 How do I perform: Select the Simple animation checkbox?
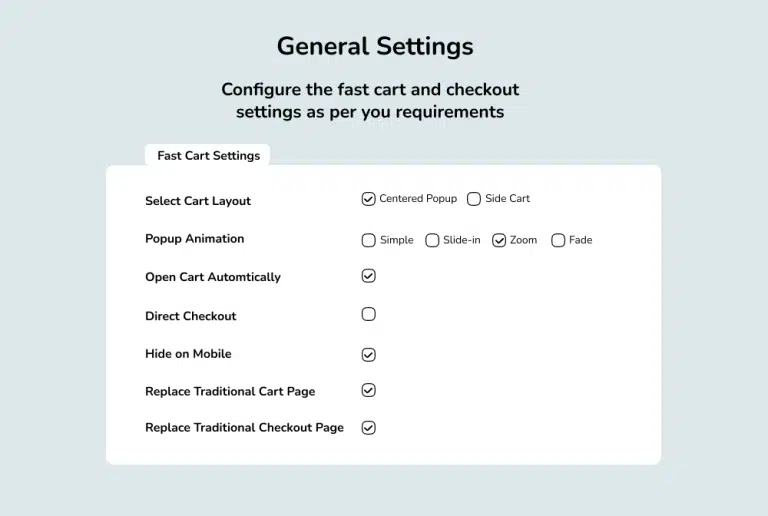(x=368, y=240)
